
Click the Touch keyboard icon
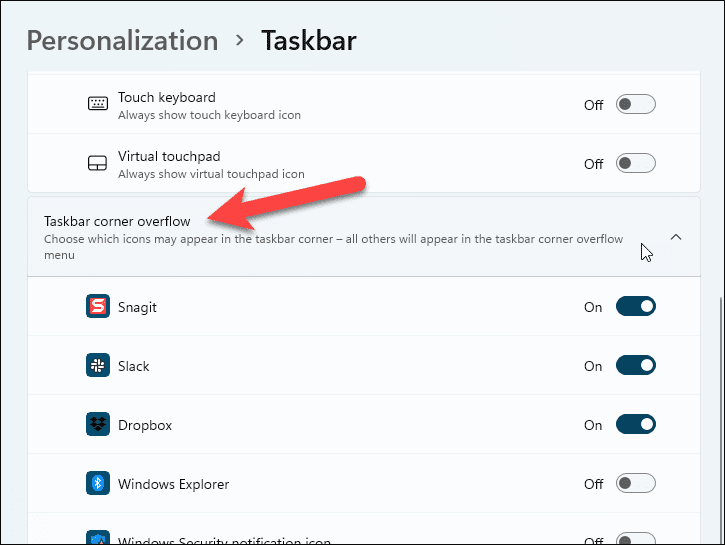pyautogui.click(x=98, y=104)
